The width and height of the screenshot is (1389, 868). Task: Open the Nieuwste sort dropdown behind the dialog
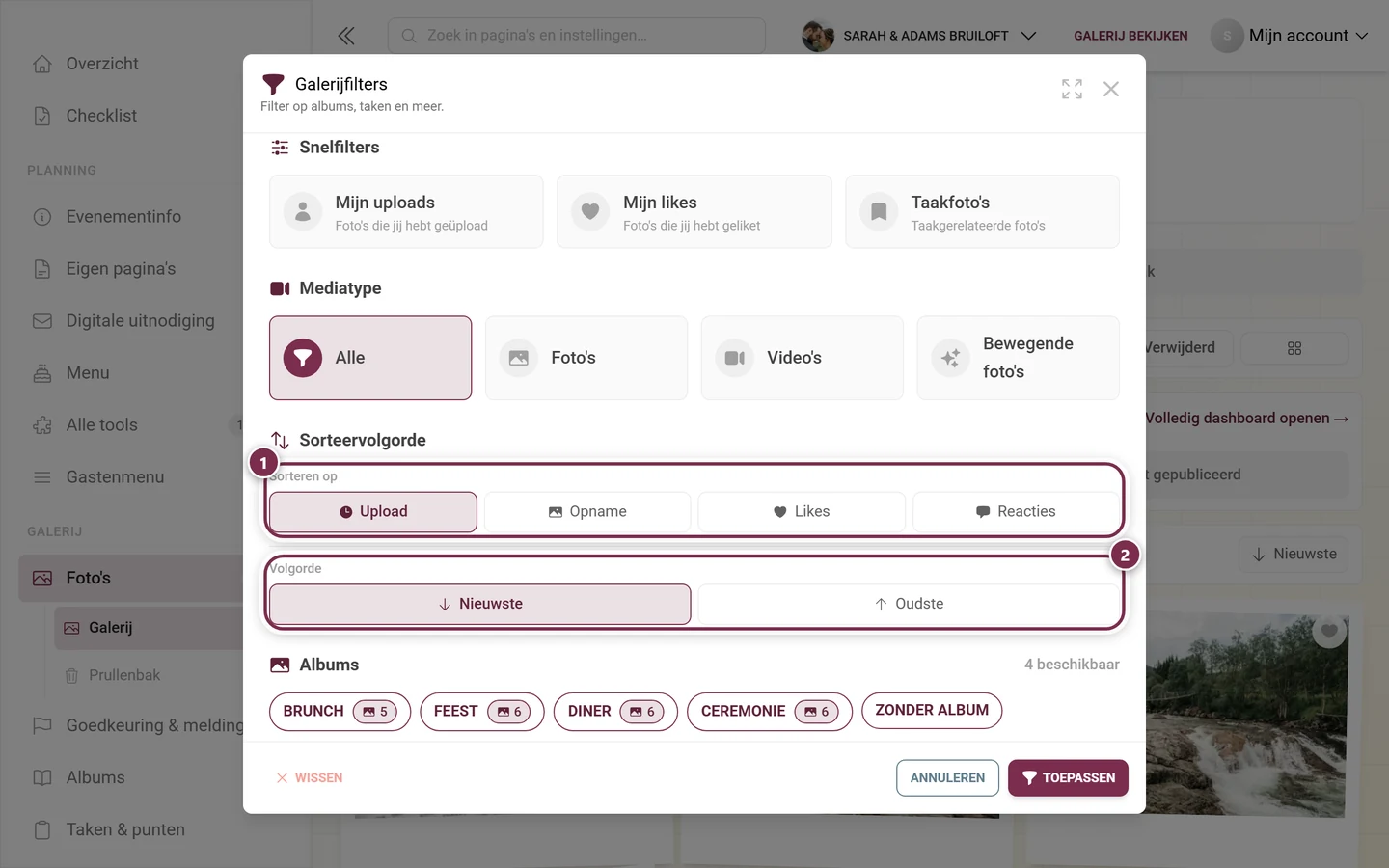tap(1294, 555)
